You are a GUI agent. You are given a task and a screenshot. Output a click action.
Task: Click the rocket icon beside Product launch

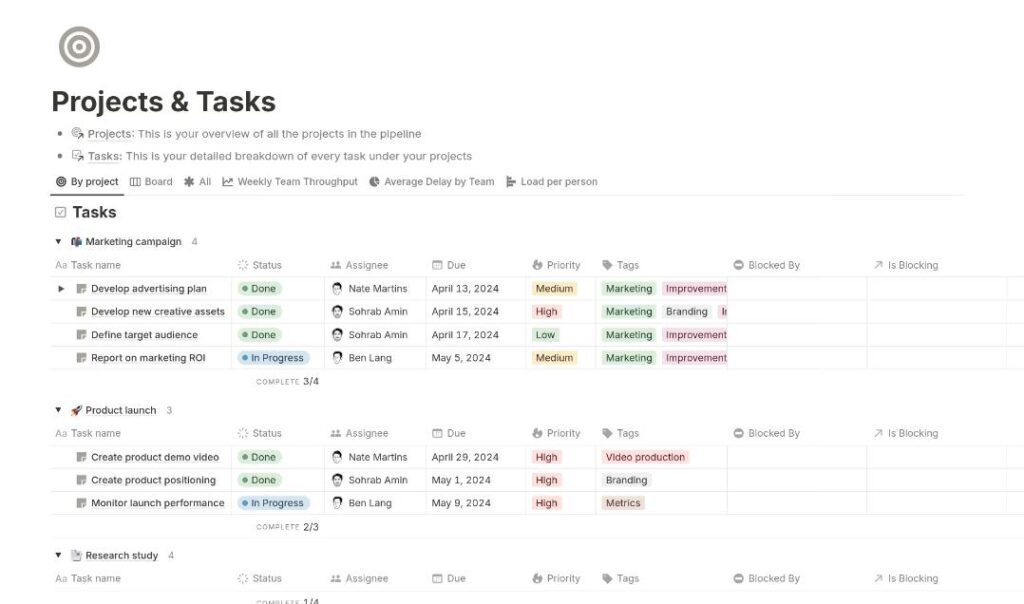coord(76,410)
